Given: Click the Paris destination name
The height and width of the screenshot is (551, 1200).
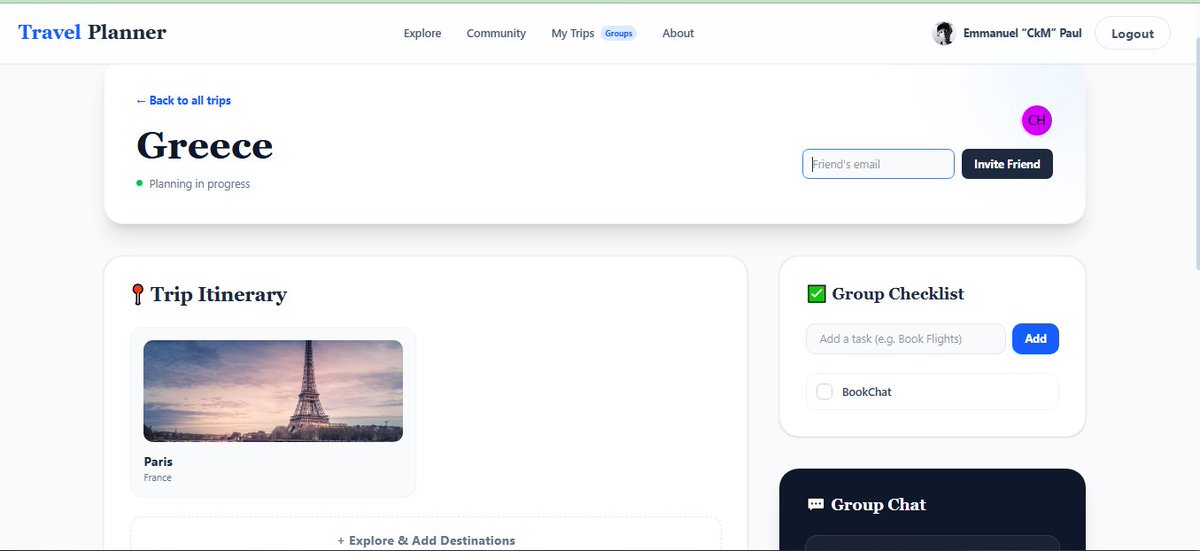Looking at the screenshot, I should pyautogui.click(x=158, y=462).
